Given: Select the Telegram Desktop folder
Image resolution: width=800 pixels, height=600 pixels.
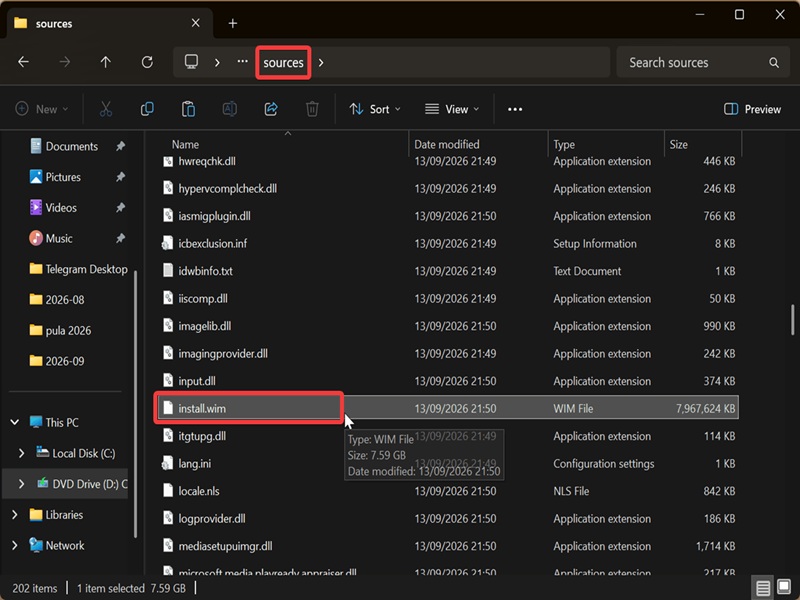Looking at the screenshot, I should pos(79,269).
